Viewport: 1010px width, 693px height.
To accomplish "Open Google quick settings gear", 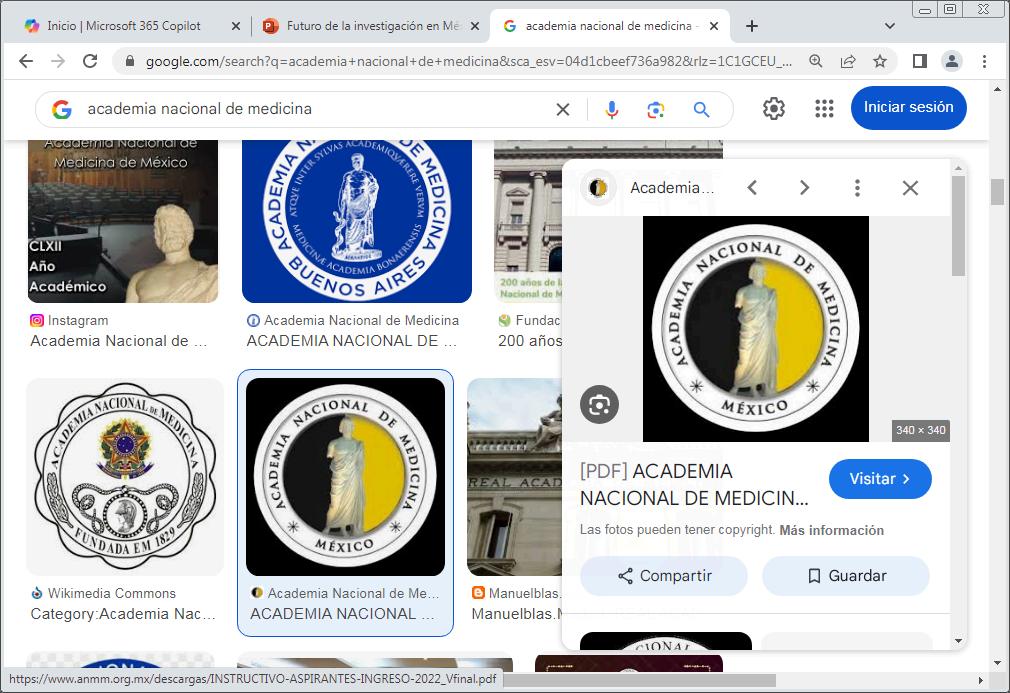I will pyautogui.click(x=774, y=108).
